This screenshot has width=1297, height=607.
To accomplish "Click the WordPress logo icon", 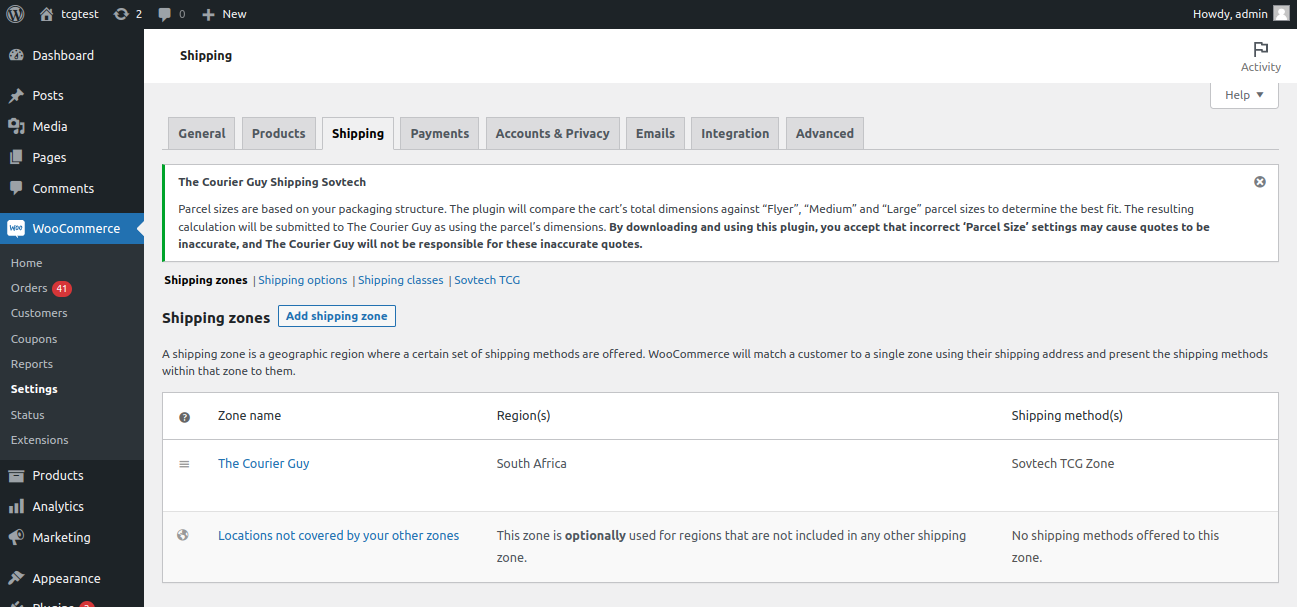I will pos(15,14).
